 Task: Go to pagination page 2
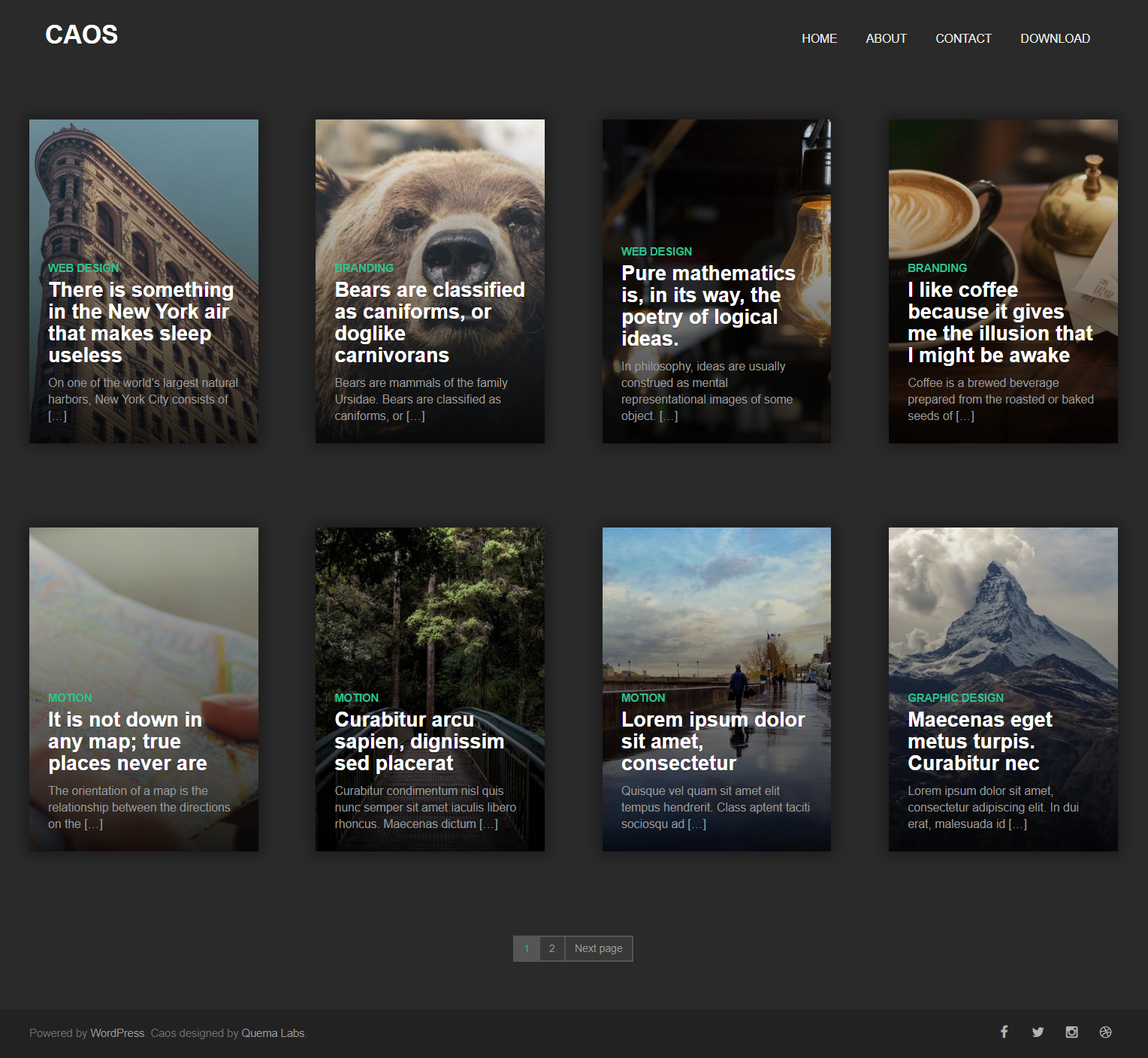click(x=551, y=948)
